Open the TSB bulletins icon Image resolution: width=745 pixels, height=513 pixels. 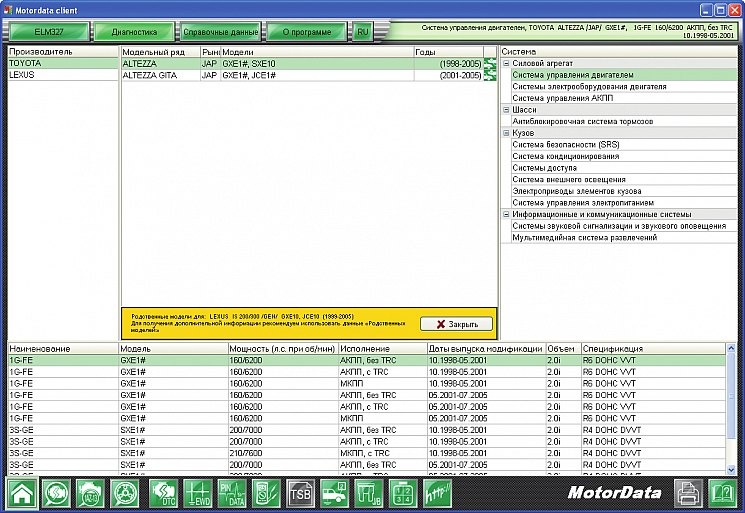[x=300, y=494]
